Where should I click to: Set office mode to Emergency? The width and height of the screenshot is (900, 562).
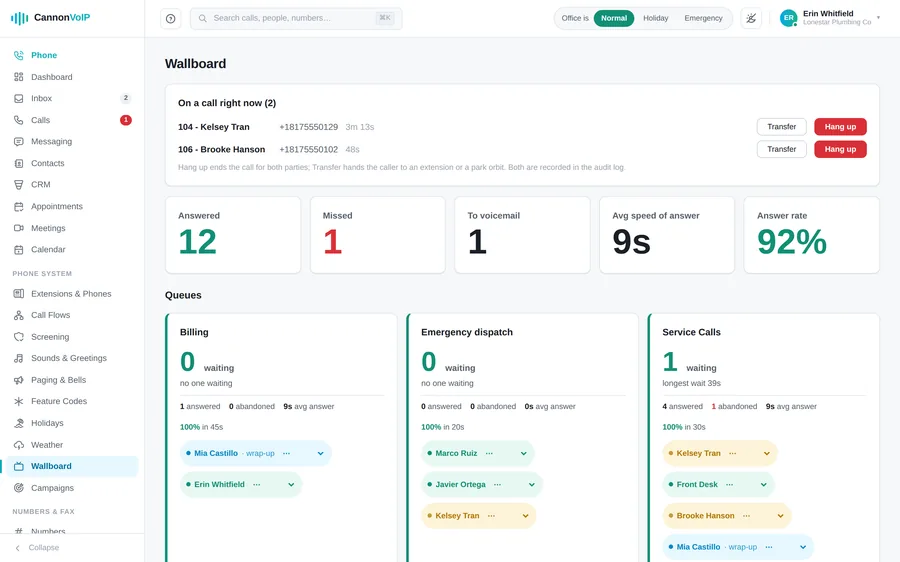(x=703, y=18)
